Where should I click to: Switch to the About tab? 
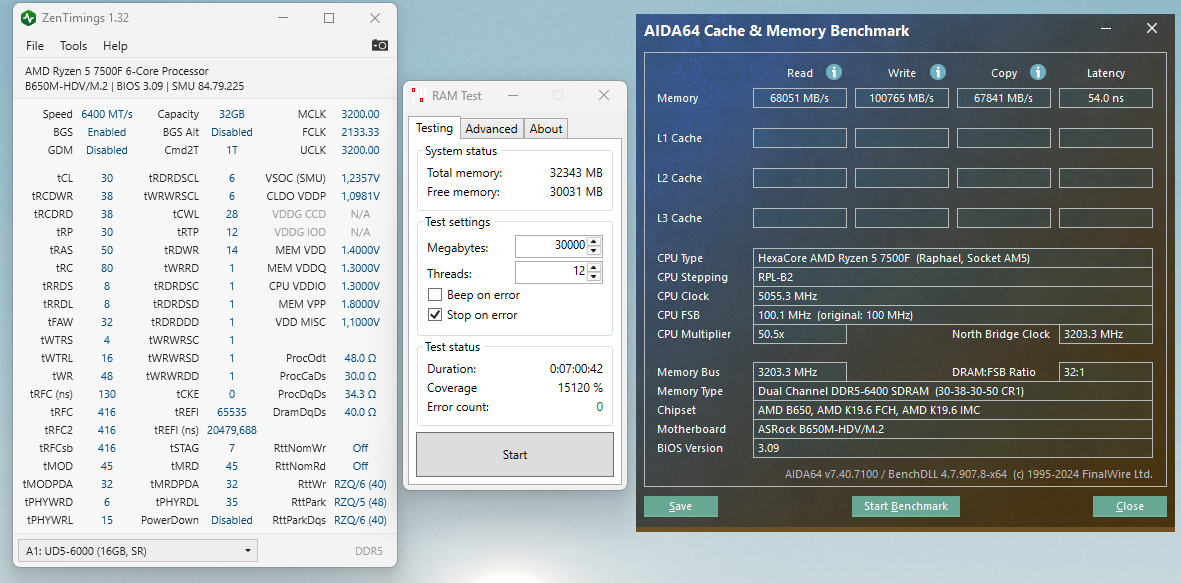(x=546, y=129)
